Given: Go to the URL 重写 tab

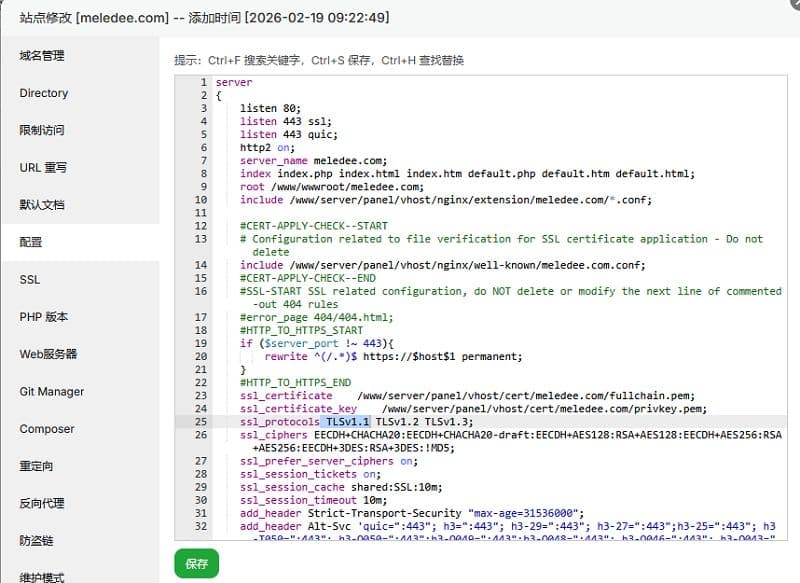Looking at the screenshot, I should [x=43, y=167].
